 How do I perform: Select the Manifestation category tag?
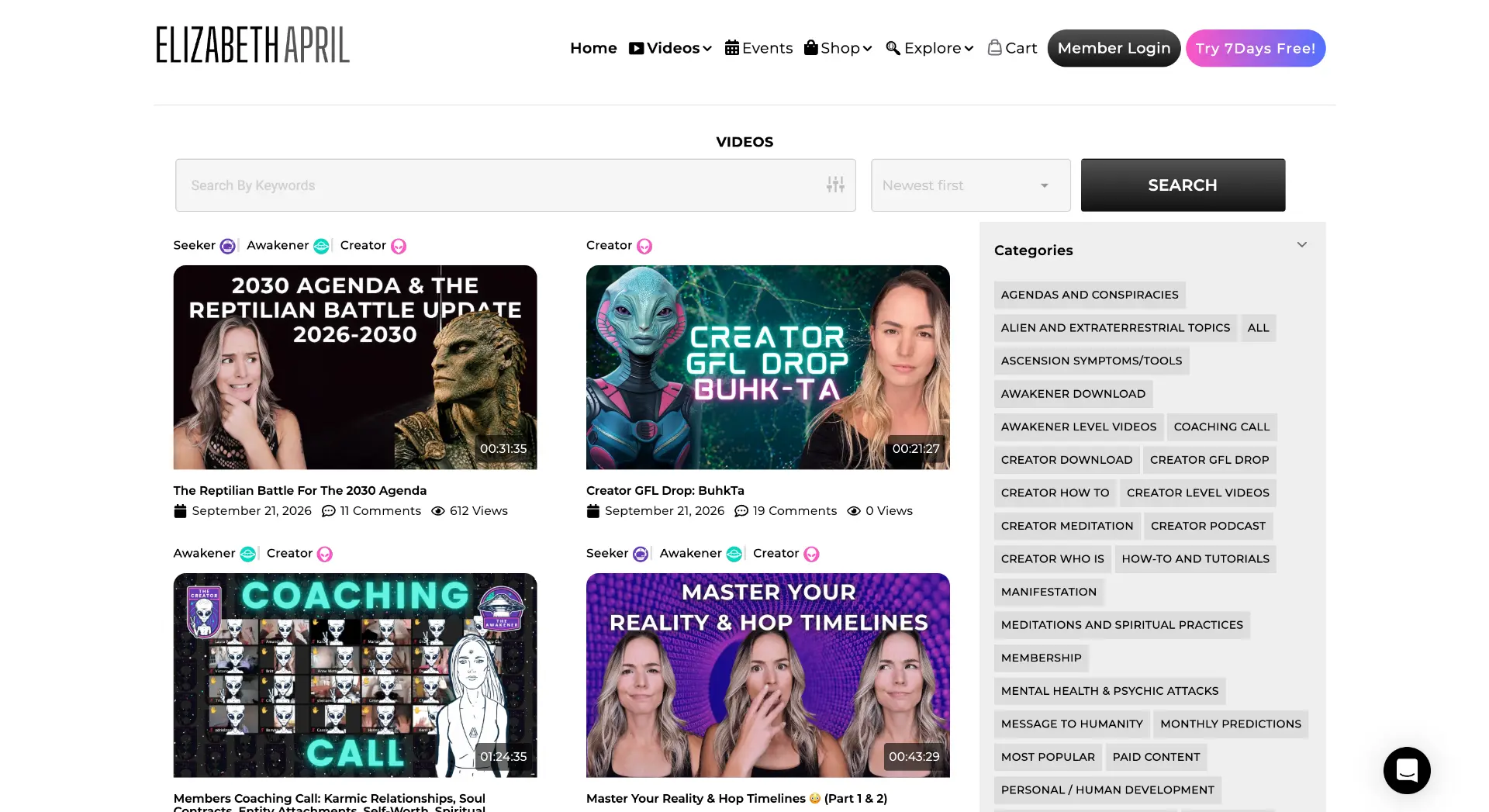pyautogui.click(x=1049, y=592)
